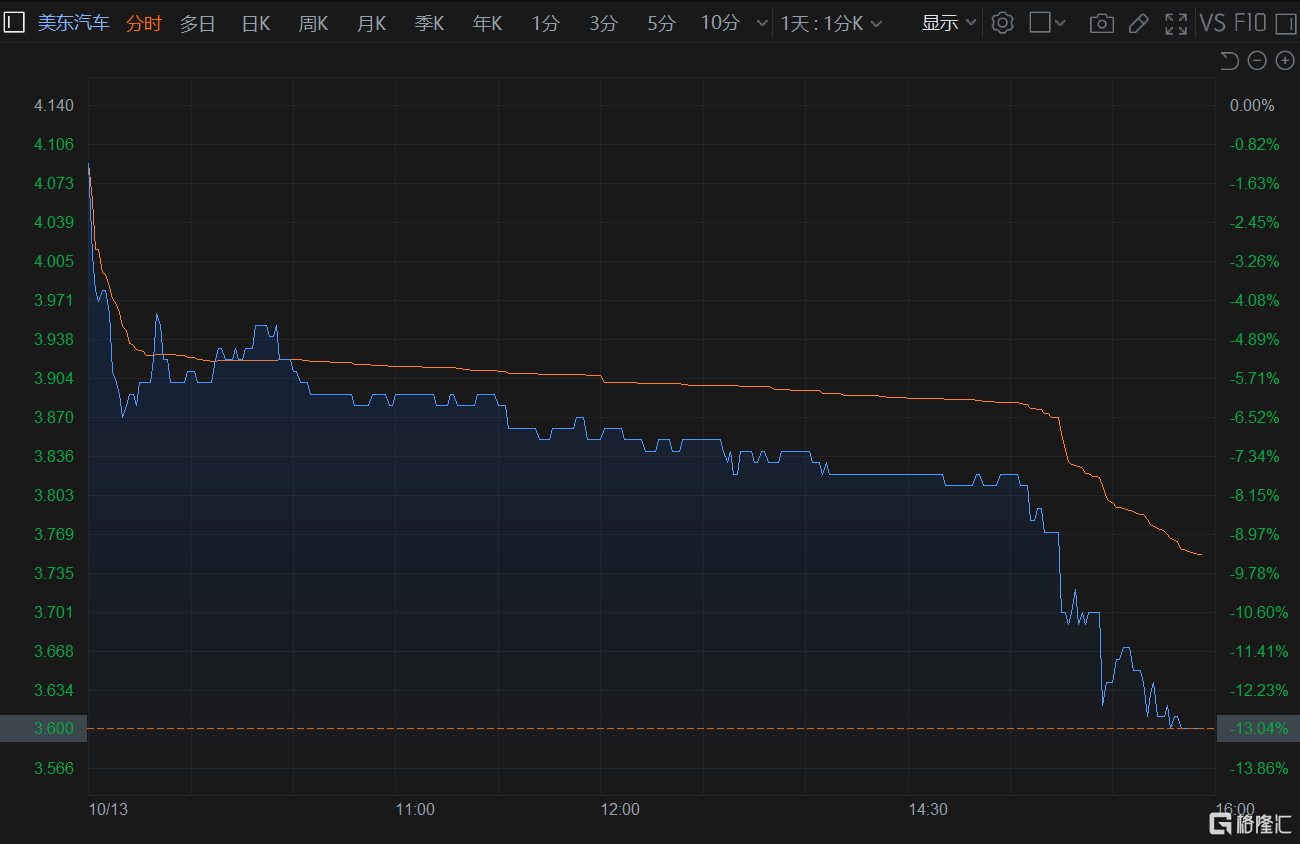Click the 3.566 price axis label
Screen dimensions: 1300x844
(54, 768)
